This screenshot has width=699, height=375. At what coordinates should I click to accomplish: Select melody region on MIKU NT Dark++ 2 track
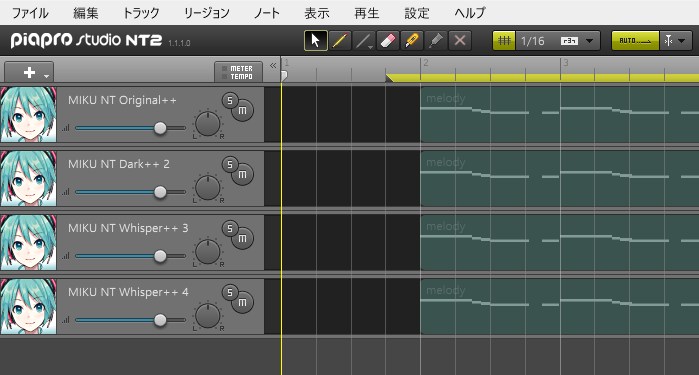point(559,179)
